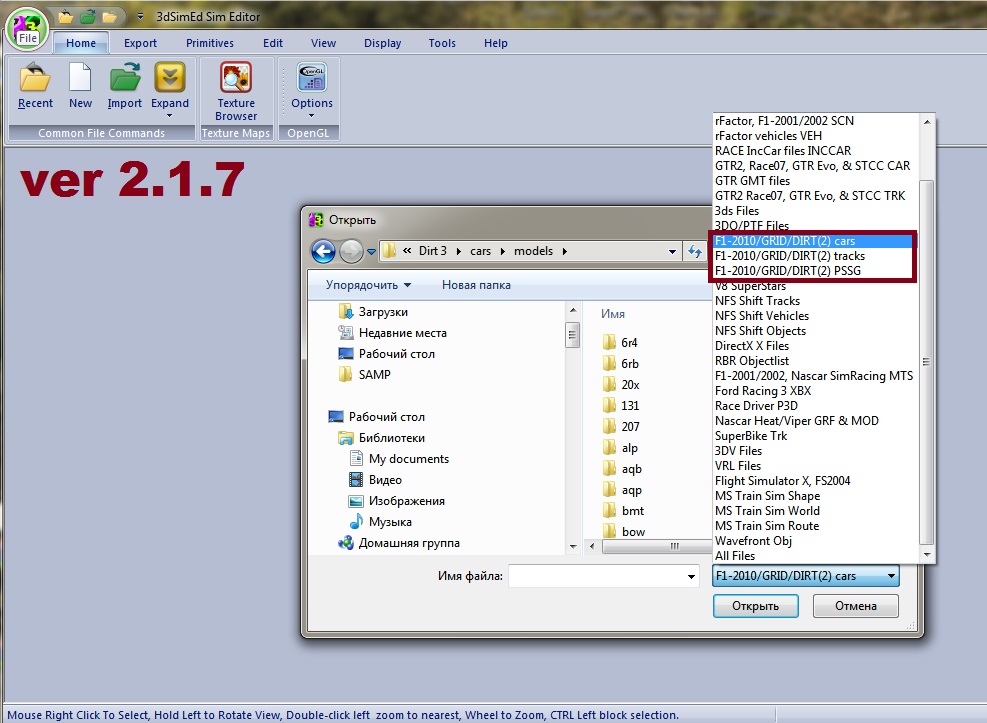
Task: Switch to the Primitives ribbon tab
Action: coord(210,43)
